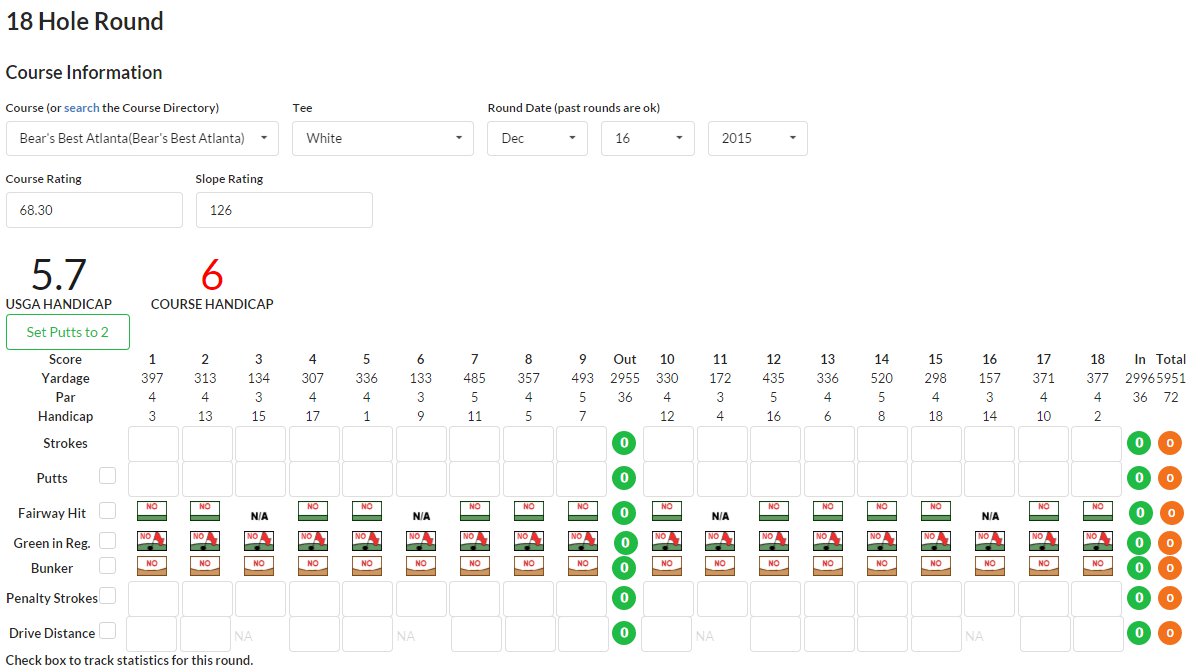1200x672 pixels.
Task: Toggle Green in Reg. icon for hole 3
Action: (259, 541)
